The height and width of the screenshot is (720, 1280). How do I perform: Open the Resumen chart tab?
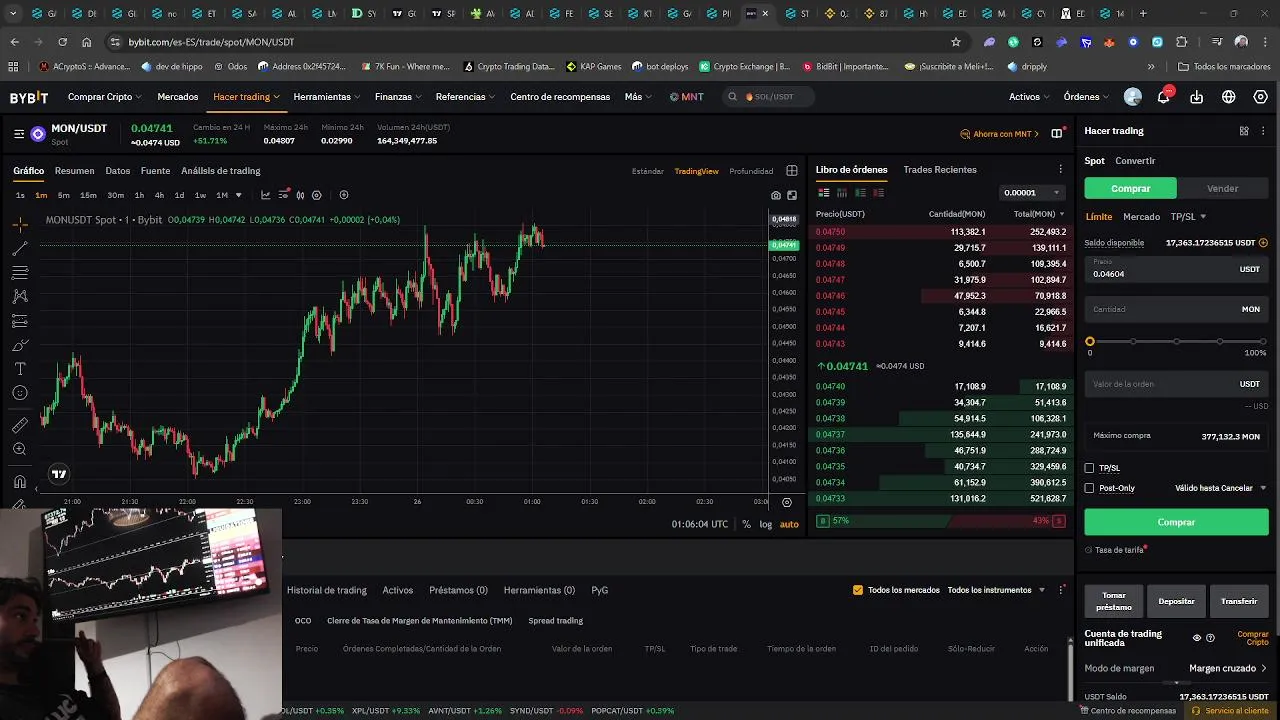click(x=74, y=171)
